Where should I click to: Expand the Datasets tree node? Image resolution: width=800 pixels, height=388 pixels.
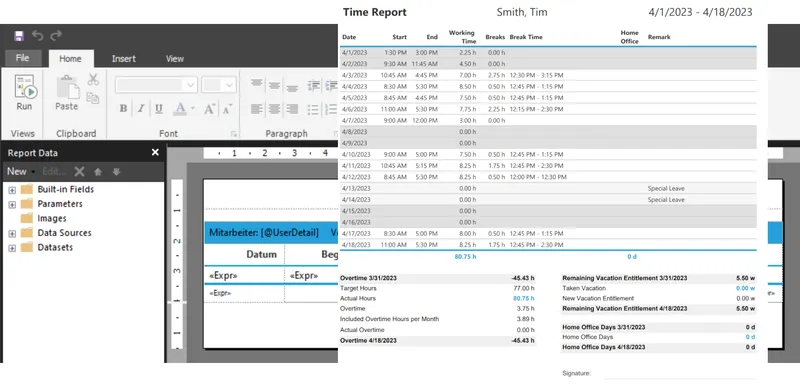[12, 248]
